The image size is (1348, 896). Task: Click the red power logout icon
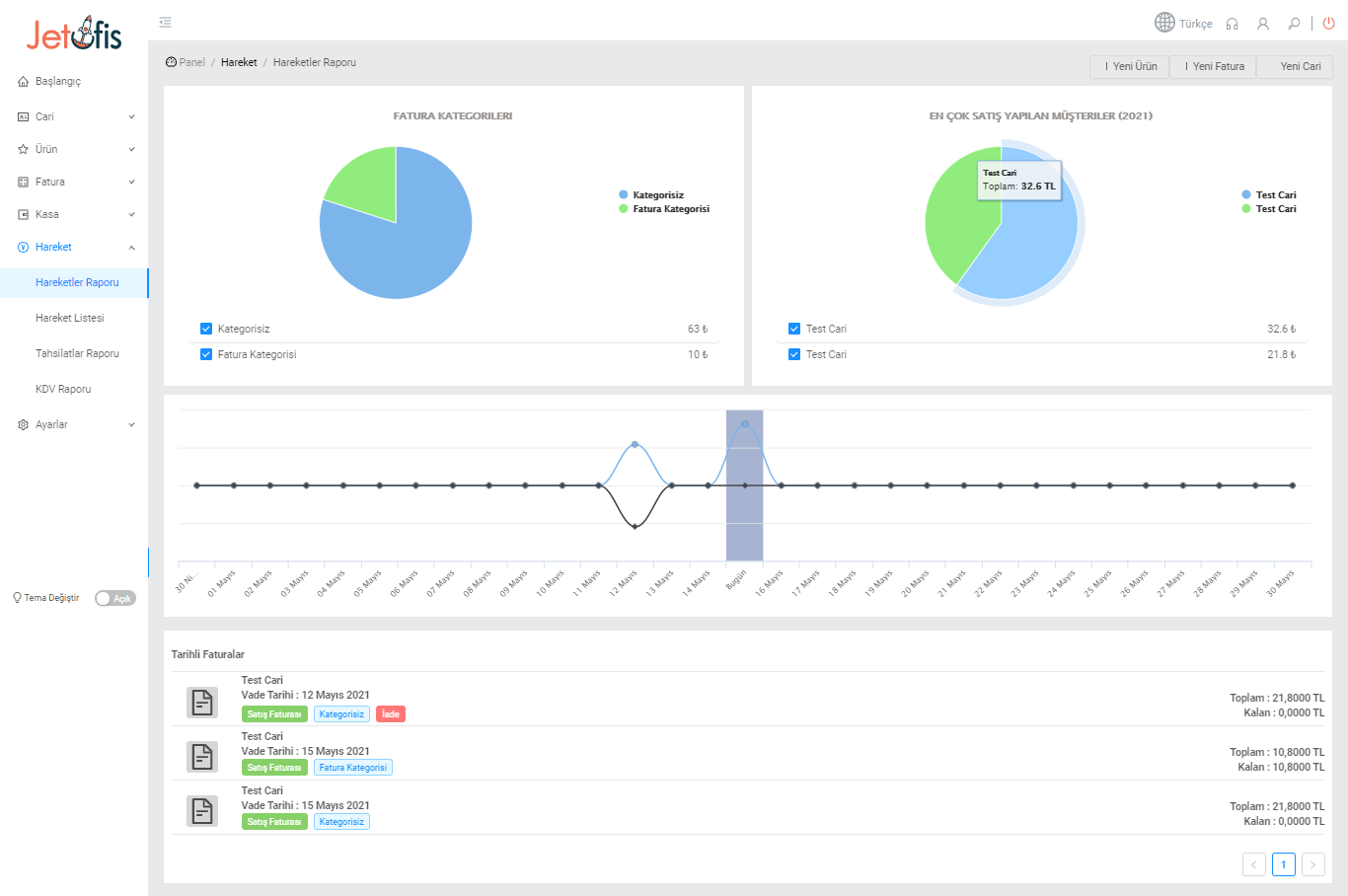click(x=1329, y=23)
